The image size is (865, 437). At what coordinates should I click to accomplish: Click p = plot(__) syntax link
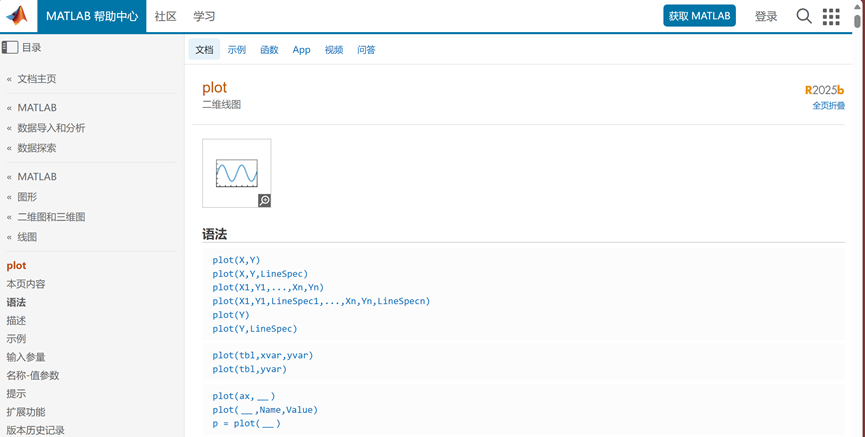click(x=247, y=424)
